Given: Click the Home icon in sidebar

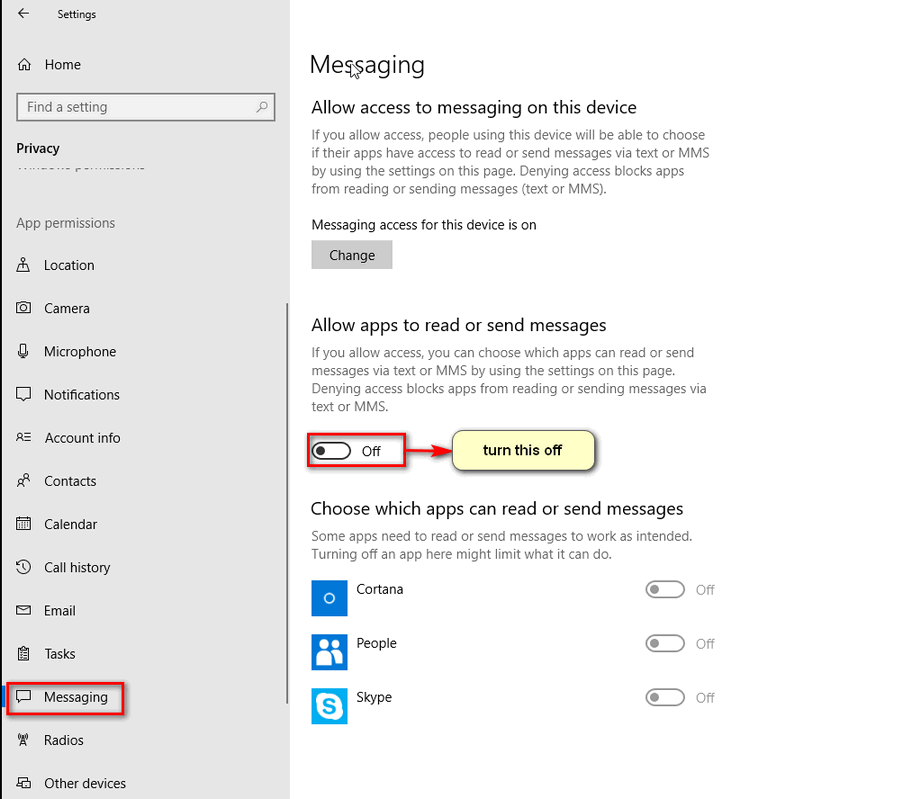Looking at the screenshot, I should tap(24, 65).
